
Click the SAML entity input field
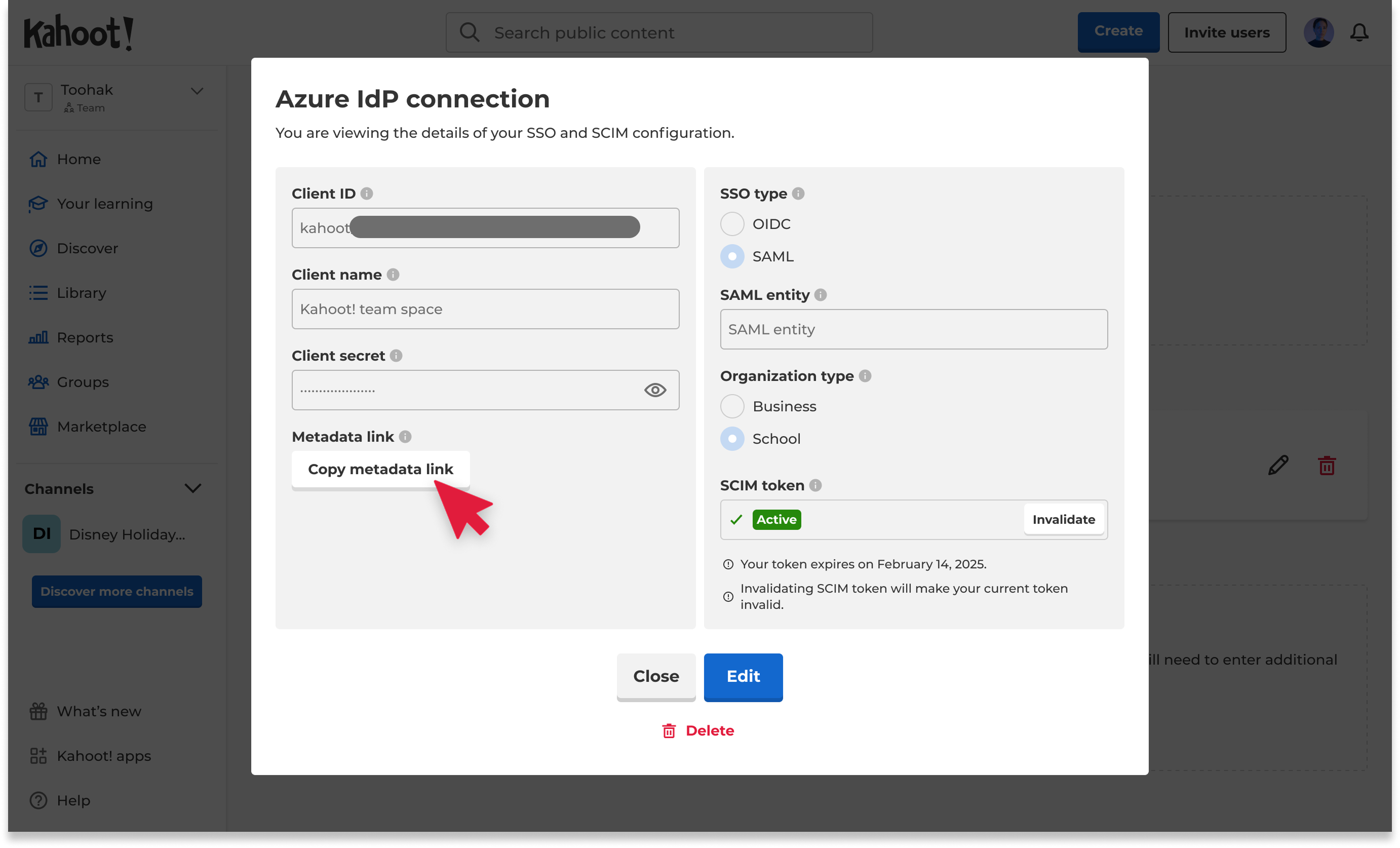click(914, 330)
